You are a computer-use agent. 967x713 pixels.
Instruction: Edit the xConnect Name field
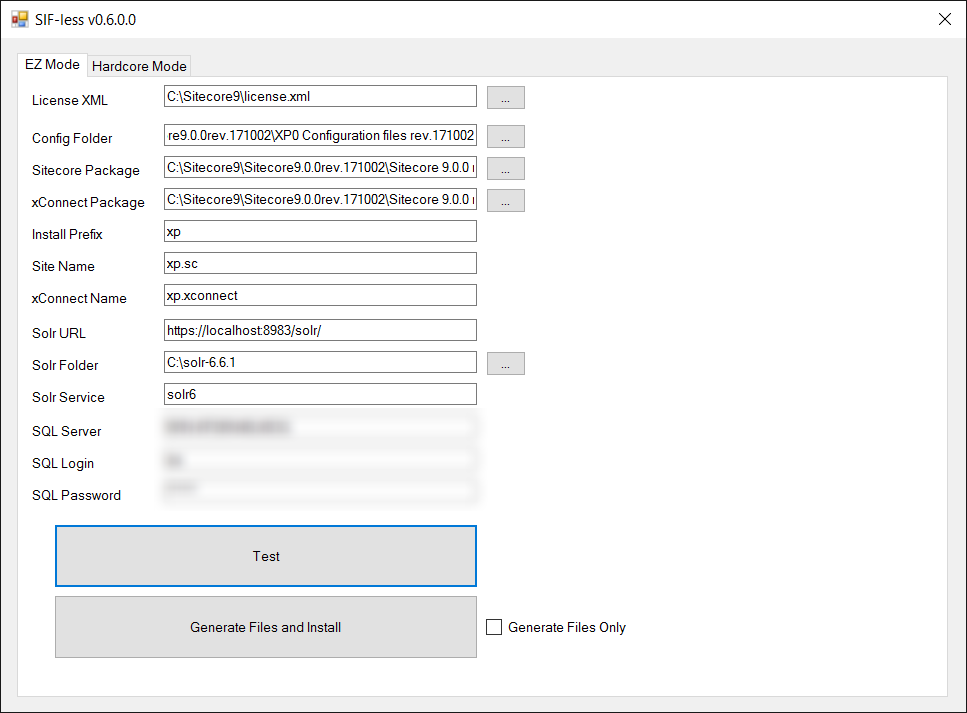pos(320,295)
